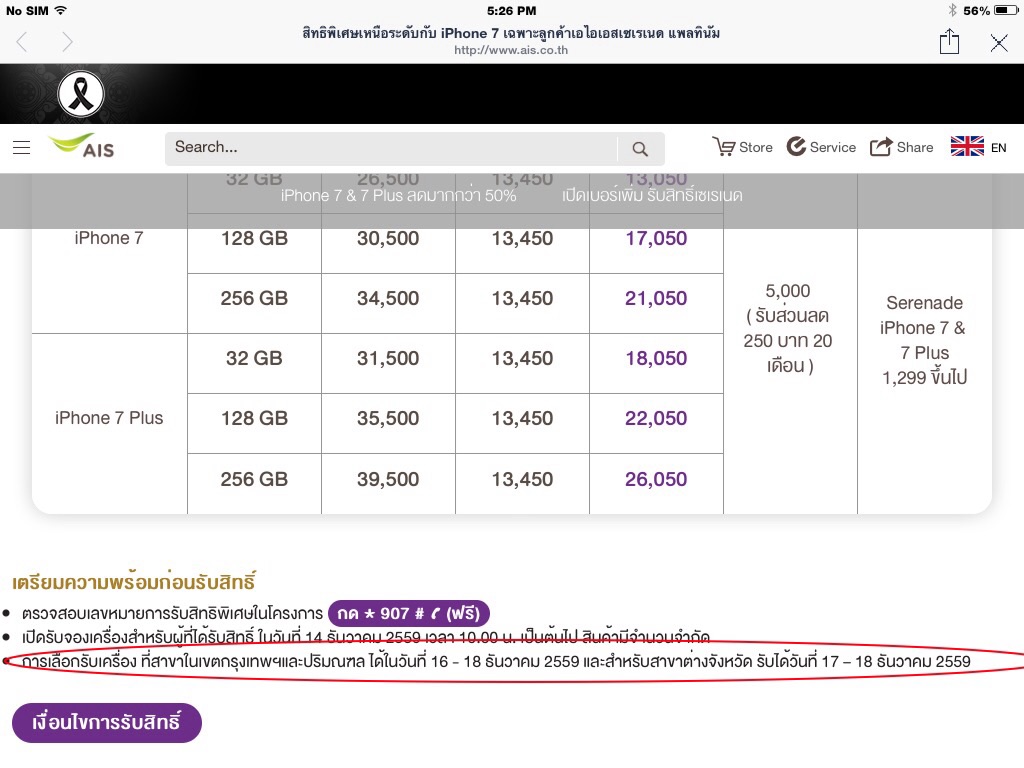Tap the battery indicator in status bar
Image resolution: width=1024 pixels, height=768 pixels.
(1006, 10)
